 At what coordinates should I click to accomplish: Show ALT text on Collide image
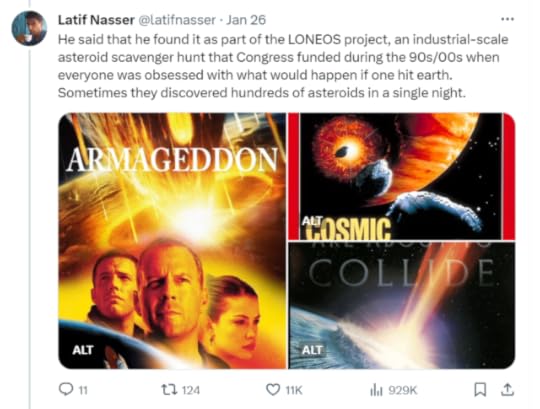pos(312,350)
